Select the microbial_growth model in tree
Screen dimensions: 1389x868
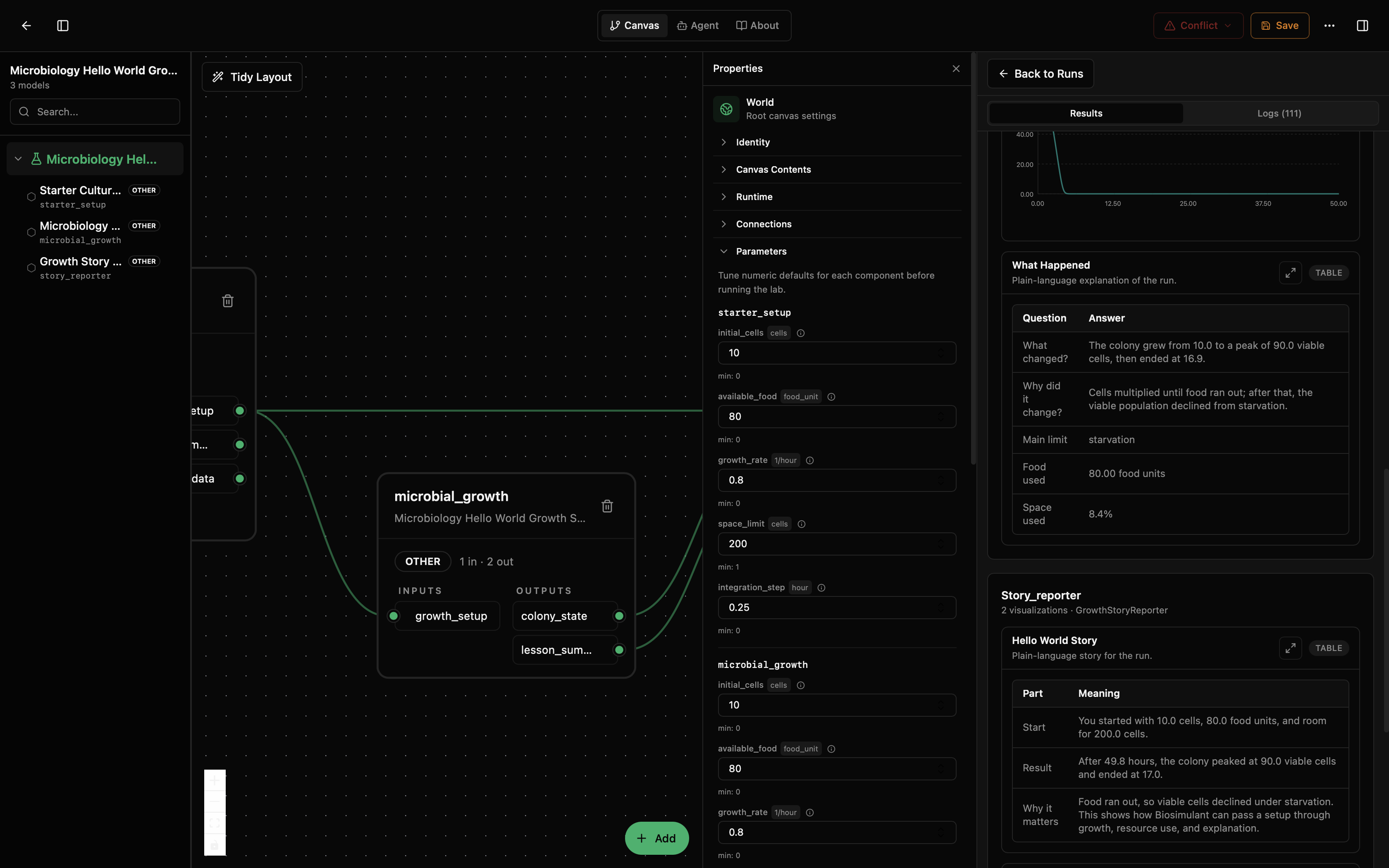(95, 232)
